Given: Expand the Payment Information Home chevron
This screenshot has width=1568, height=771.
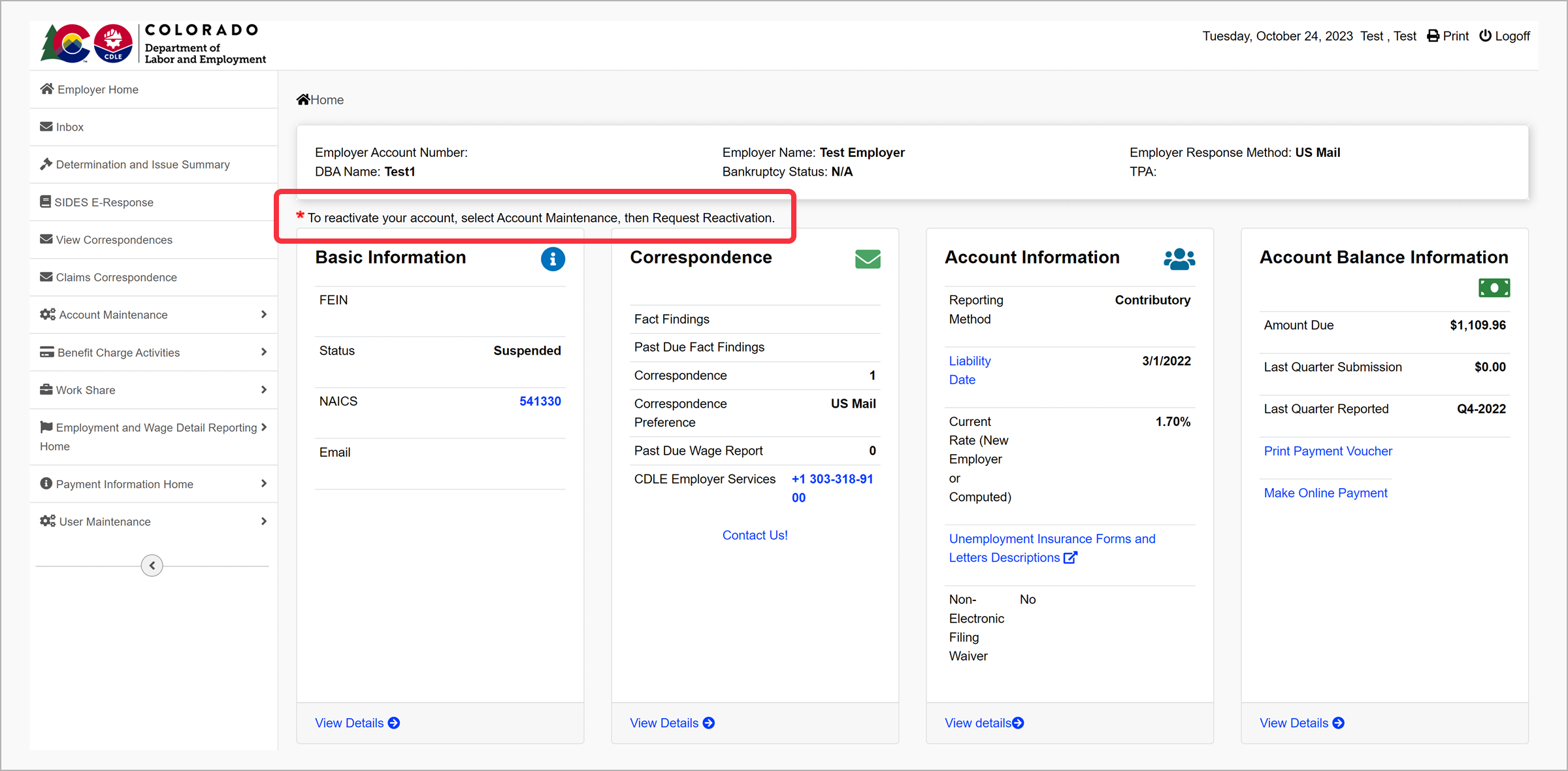Looking at the screenshot, I should tap(264, 484).
